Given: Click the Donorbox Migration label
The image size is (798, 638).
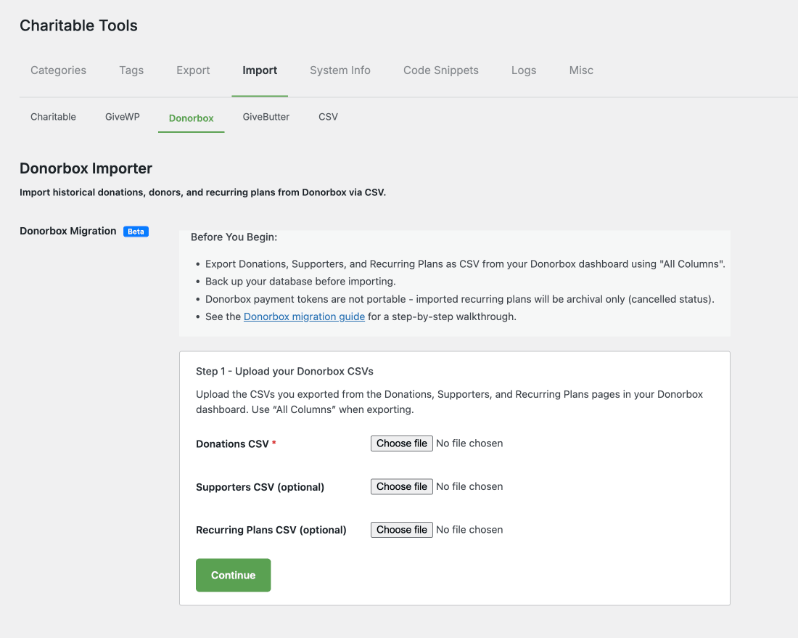Looking at the screenshot, I should (x=68, y=231).
